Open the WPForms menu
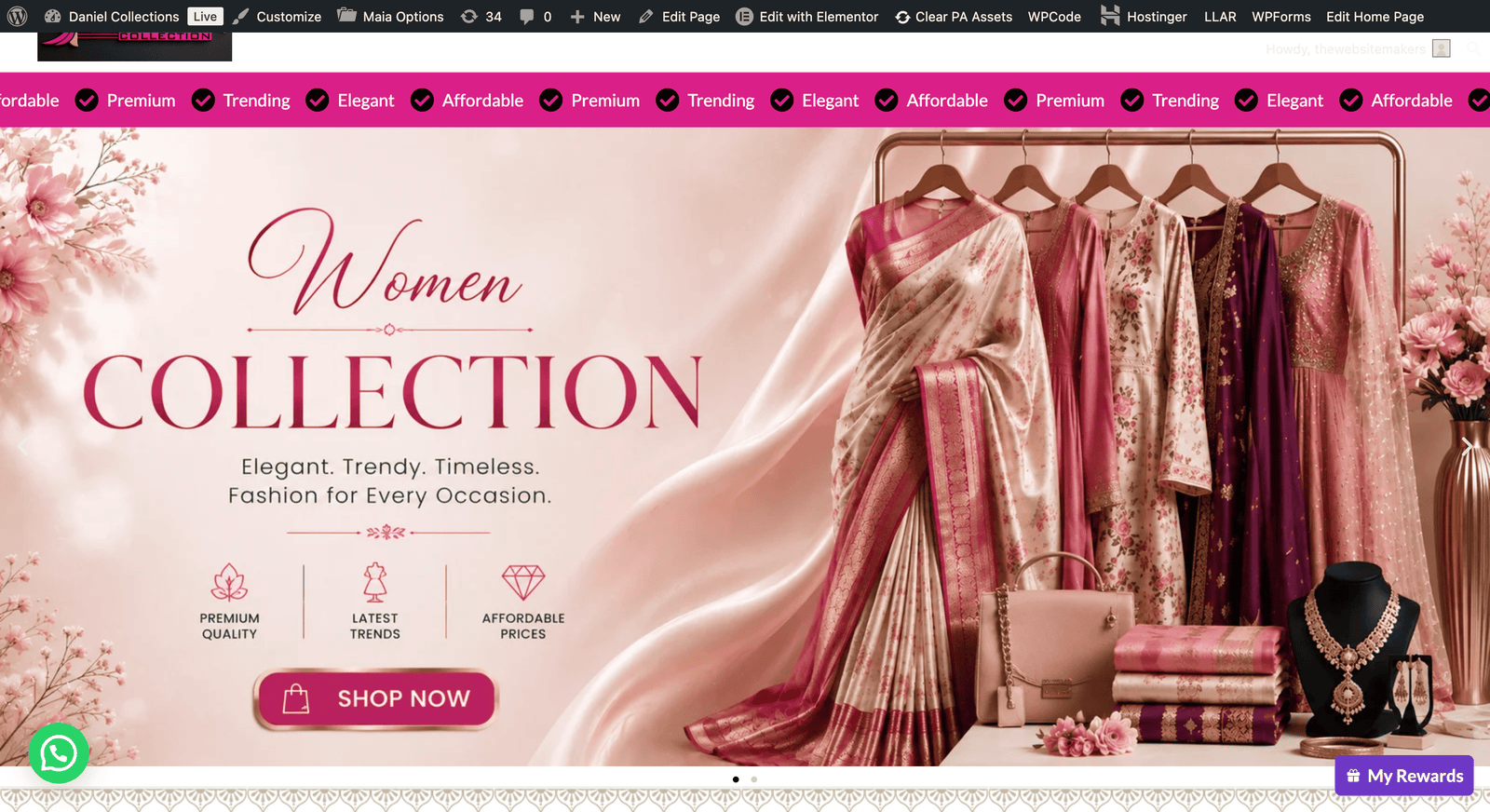This screenshot has height=812, width=1490. tap(1280, 17)
